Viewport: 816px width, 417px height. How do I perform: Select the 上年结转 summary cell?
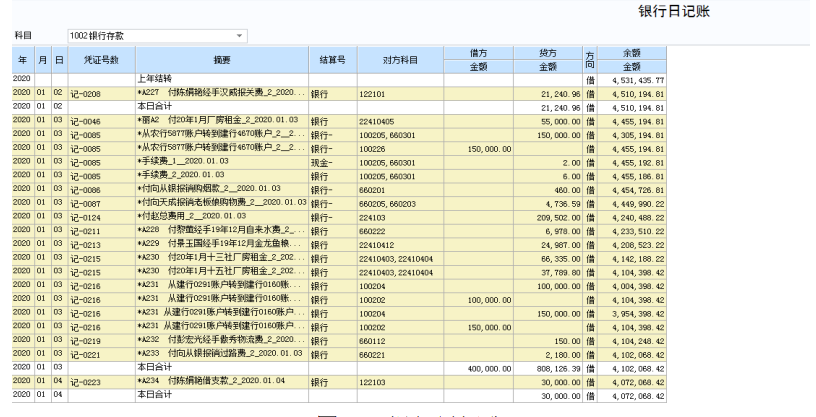[x=222, y=79]
